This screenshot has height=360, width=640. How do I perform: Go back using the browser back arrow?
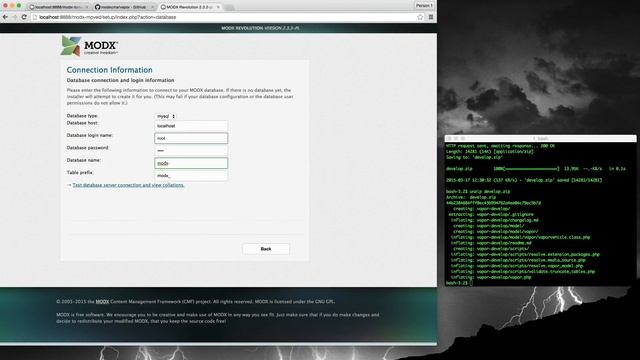point(5,17)
